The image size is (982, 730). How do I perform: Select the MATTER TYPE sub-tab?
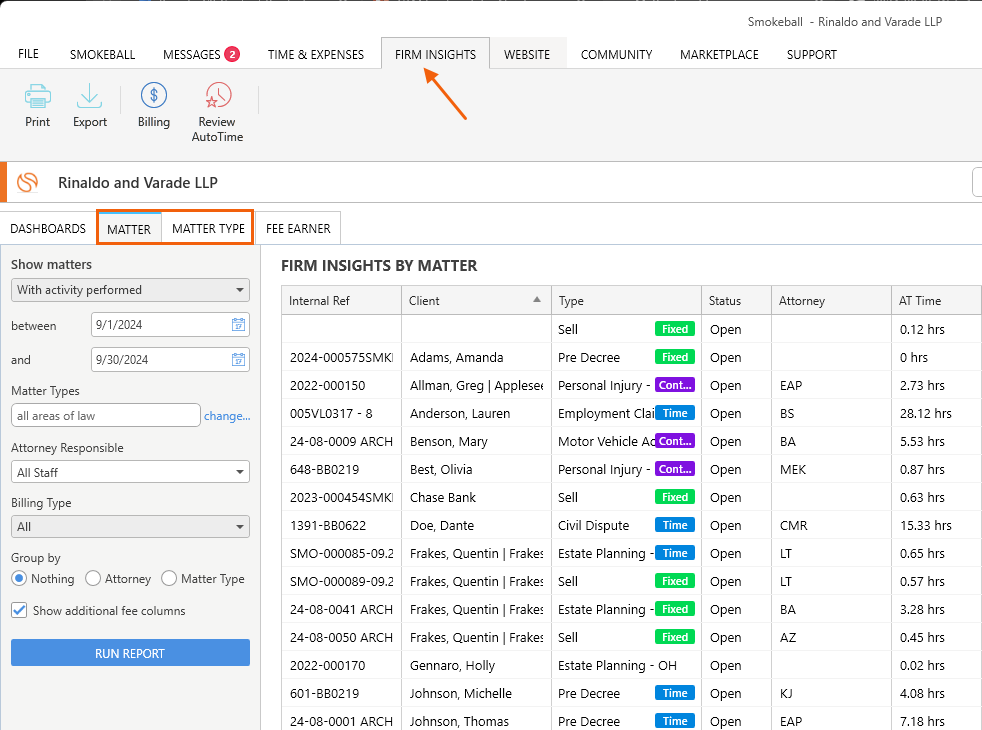[209, 229]
